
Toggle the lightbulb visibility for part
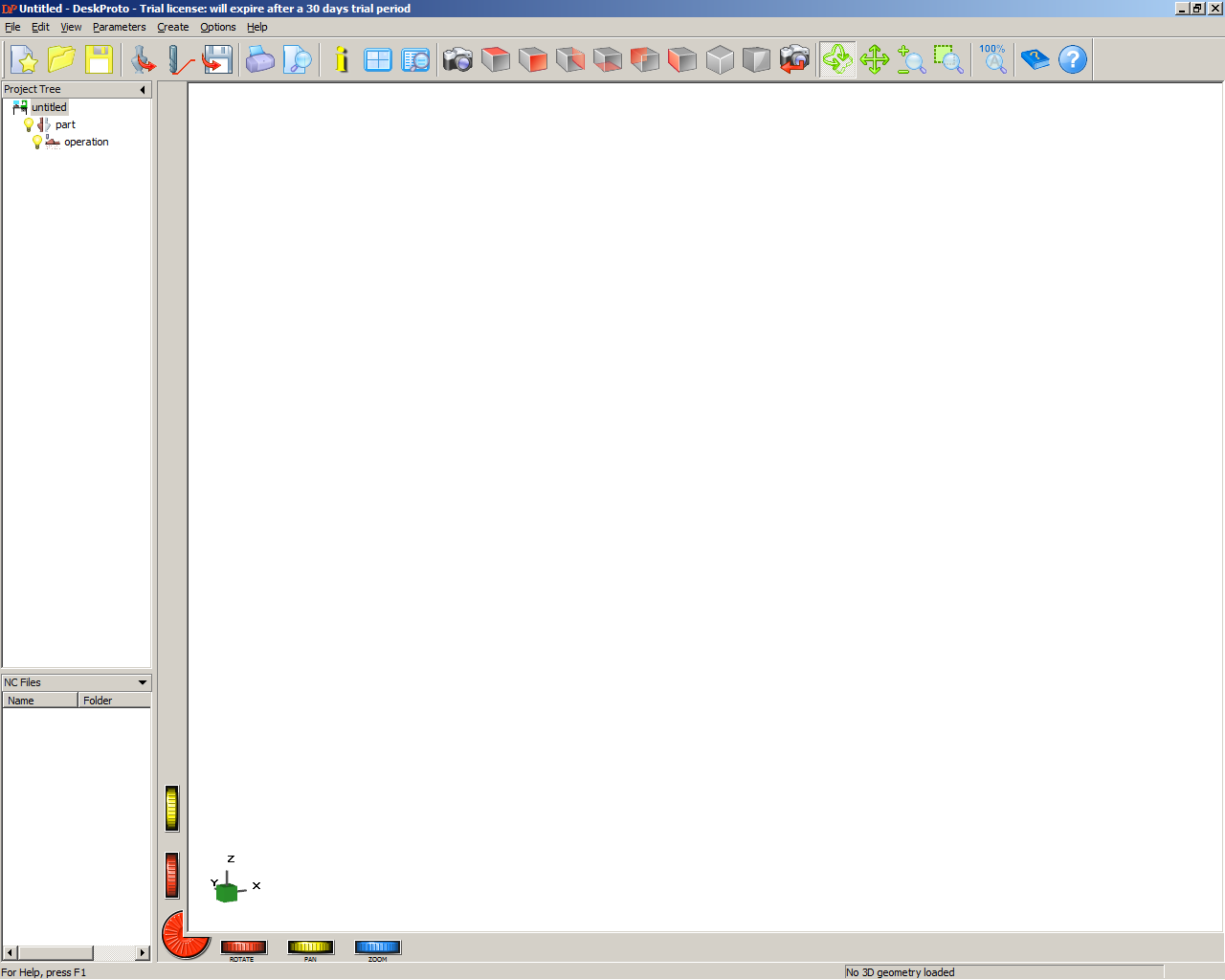[29, 124]
